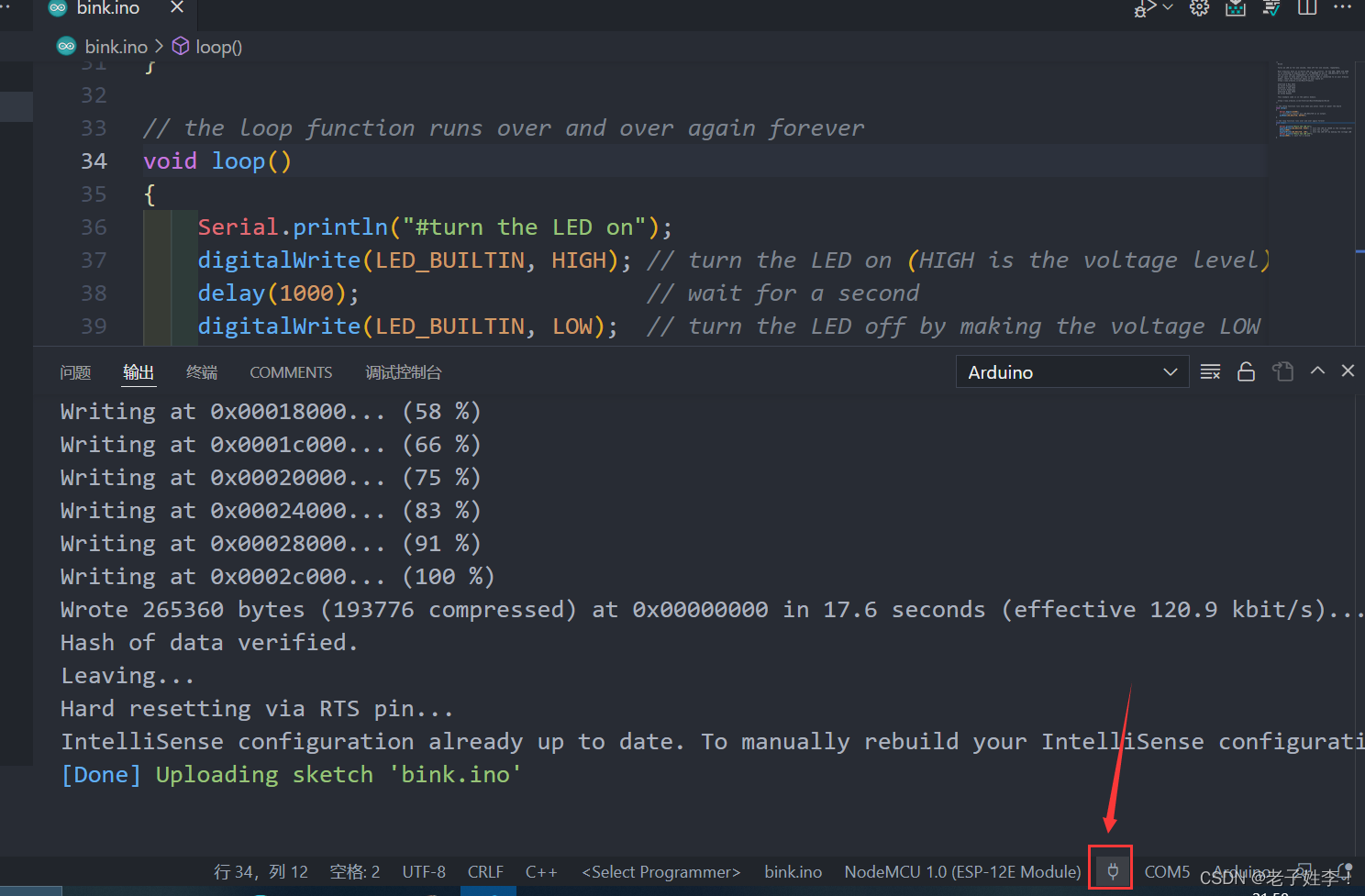Click 'IntelliSense configuration already up to date' line

click(x=711, y=742)
